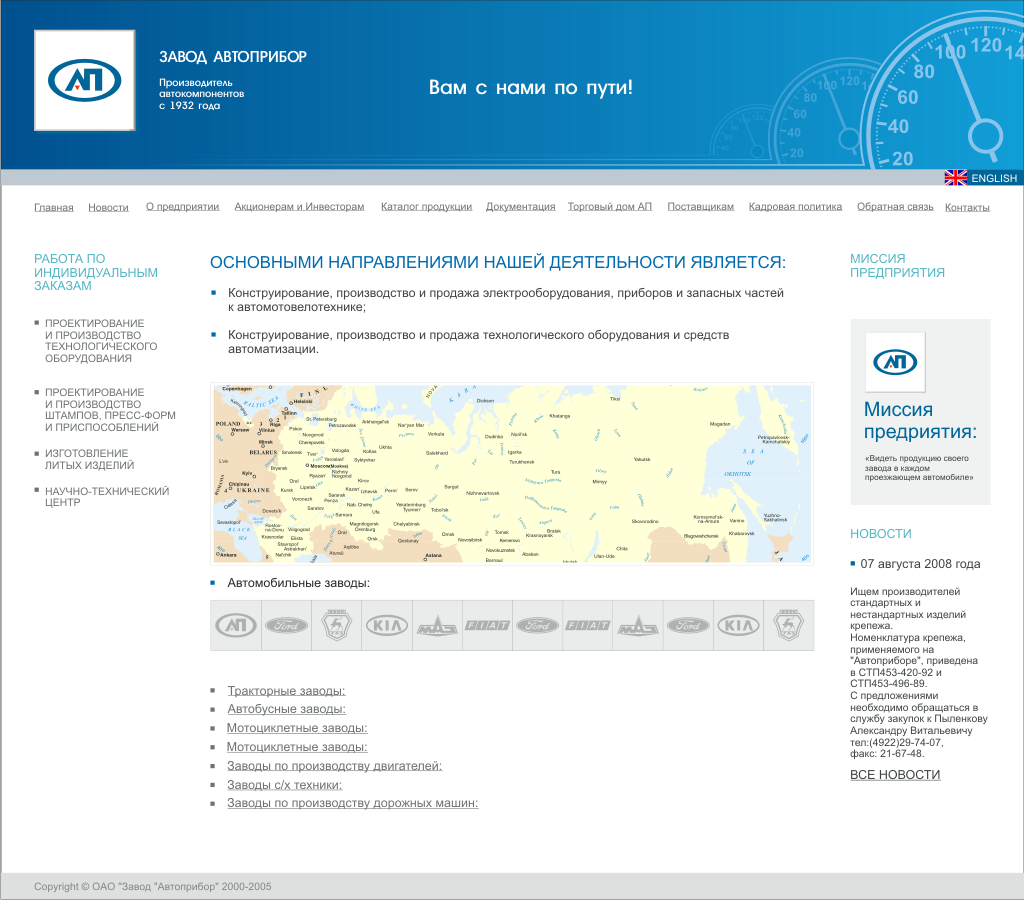Click the second FIAT logo in the strip

(x=588, y=624)
